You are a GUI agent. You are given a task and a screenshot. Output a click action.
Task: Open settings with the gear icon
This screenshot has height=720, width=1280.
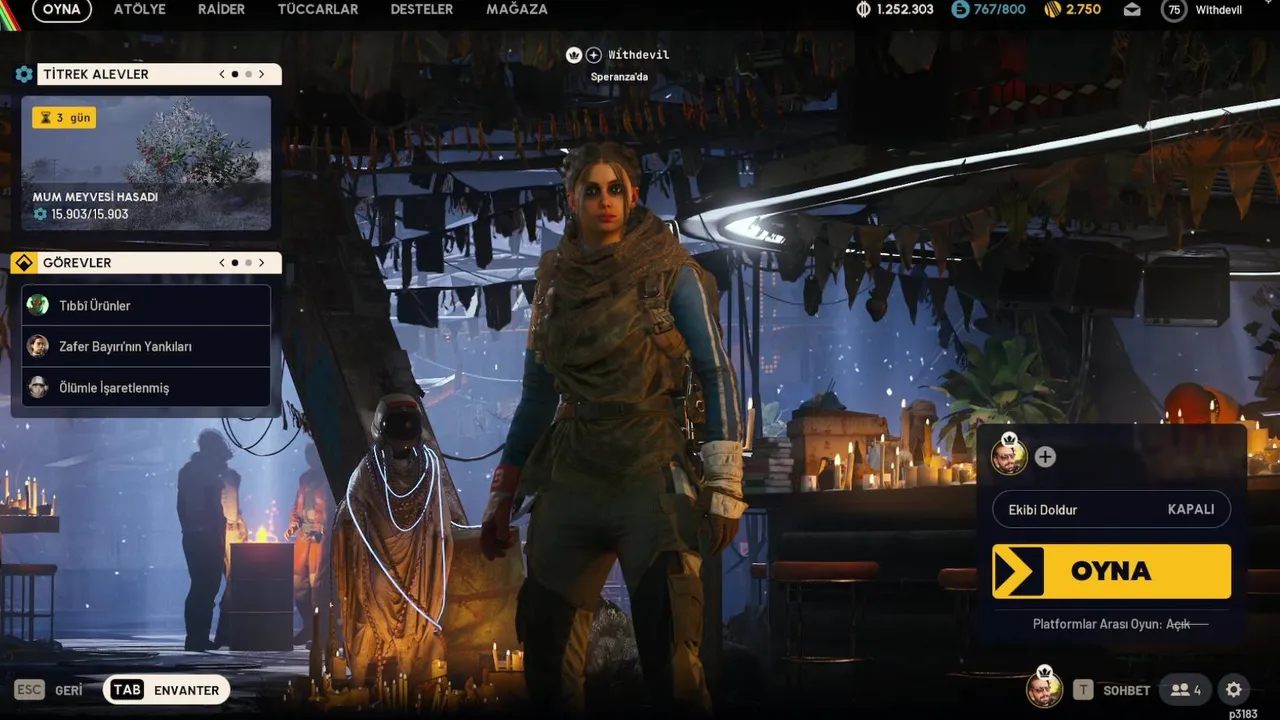[x=1234, y=690]
